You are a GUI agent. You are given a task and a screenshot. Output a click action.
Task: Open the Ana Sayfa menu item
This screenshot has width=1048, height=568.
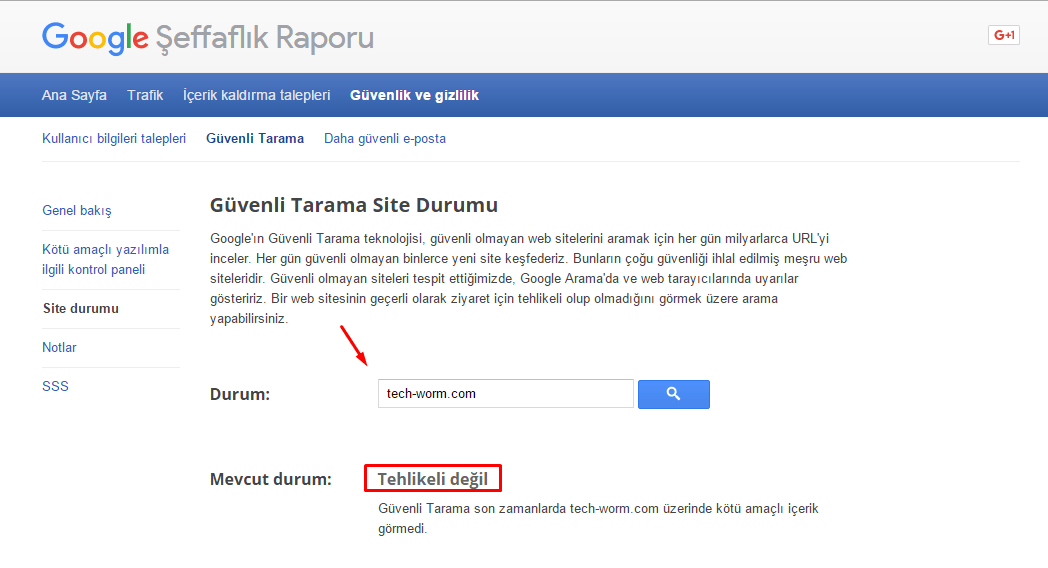(x=74, y=95)
